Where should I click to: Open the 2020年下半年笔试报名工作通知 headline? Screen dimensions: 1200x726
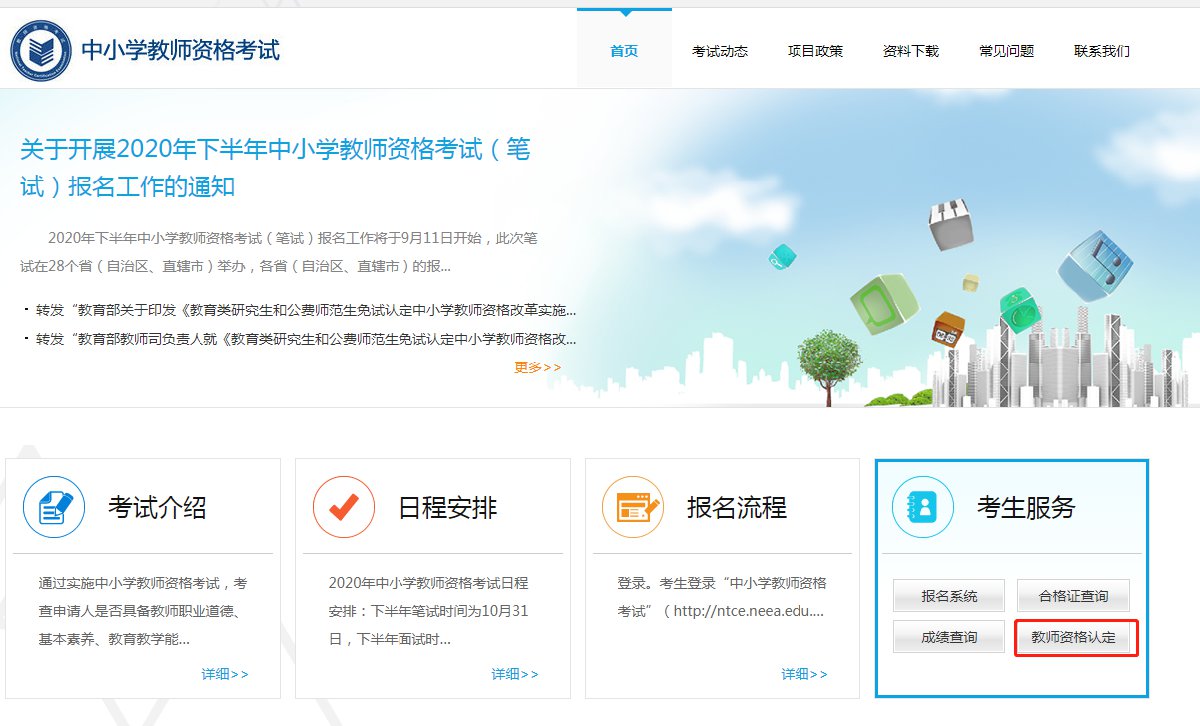point(276,168)
